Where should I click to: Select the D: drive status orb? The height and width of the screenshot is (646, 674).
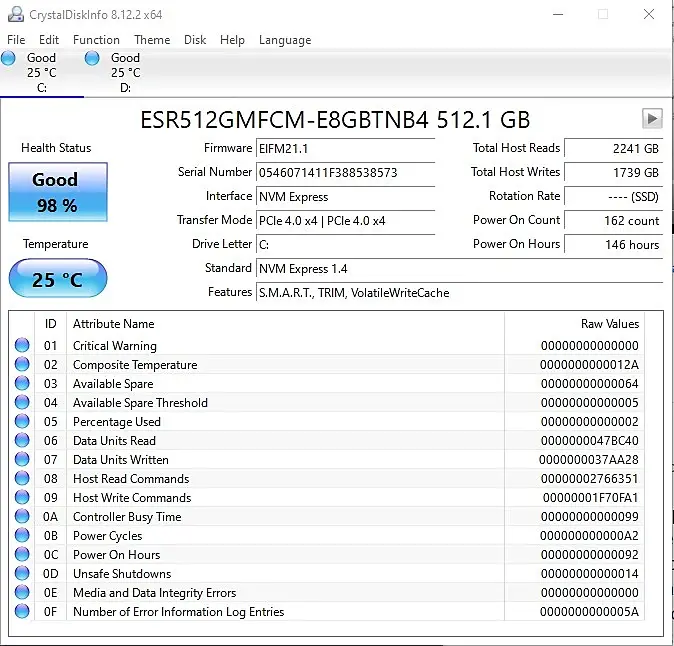pyautogui.click(x=93, y=59)
